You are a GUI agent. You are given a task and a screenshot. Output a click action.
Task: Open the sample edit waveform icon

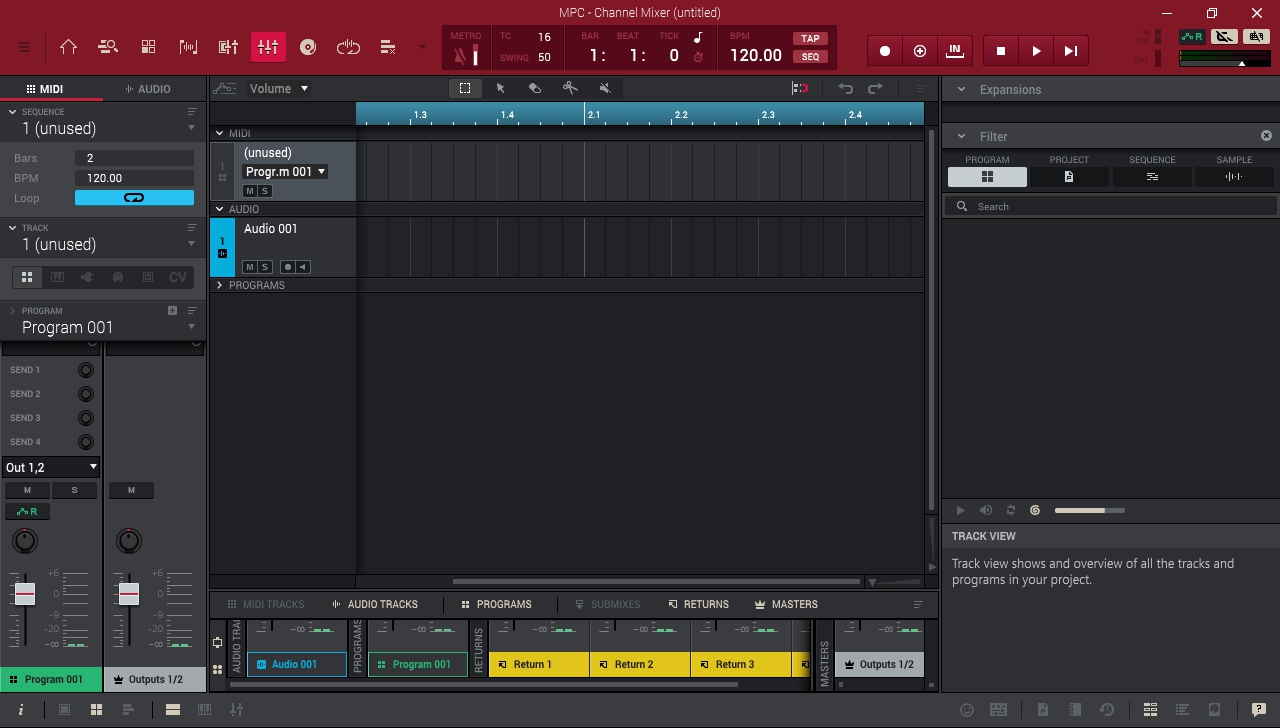(188, 47)
